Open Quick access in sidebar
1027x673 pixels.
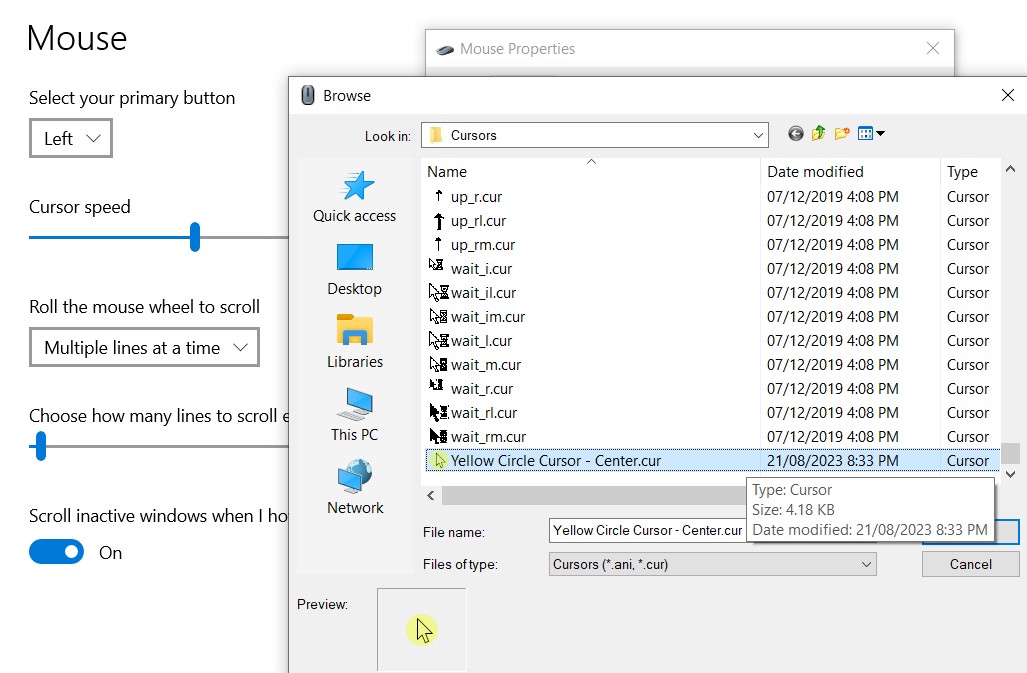pos(354,197)
